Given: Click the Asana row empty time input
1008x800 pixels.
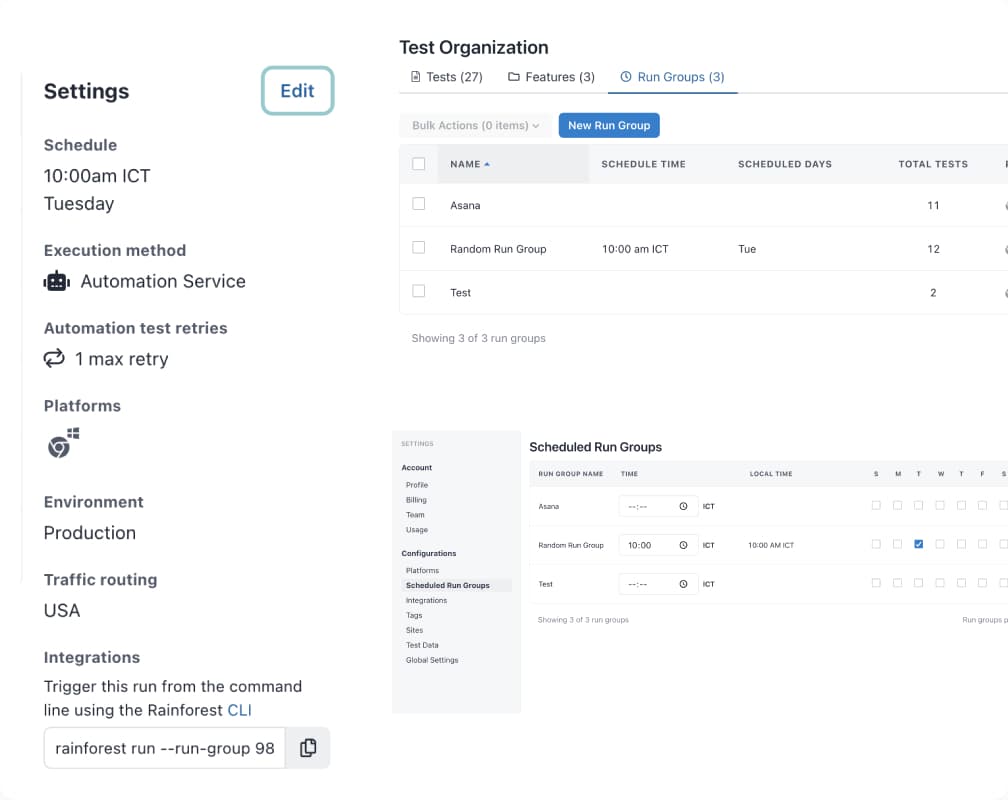Looking at the screenshot, I should click(x=658, y=506).
